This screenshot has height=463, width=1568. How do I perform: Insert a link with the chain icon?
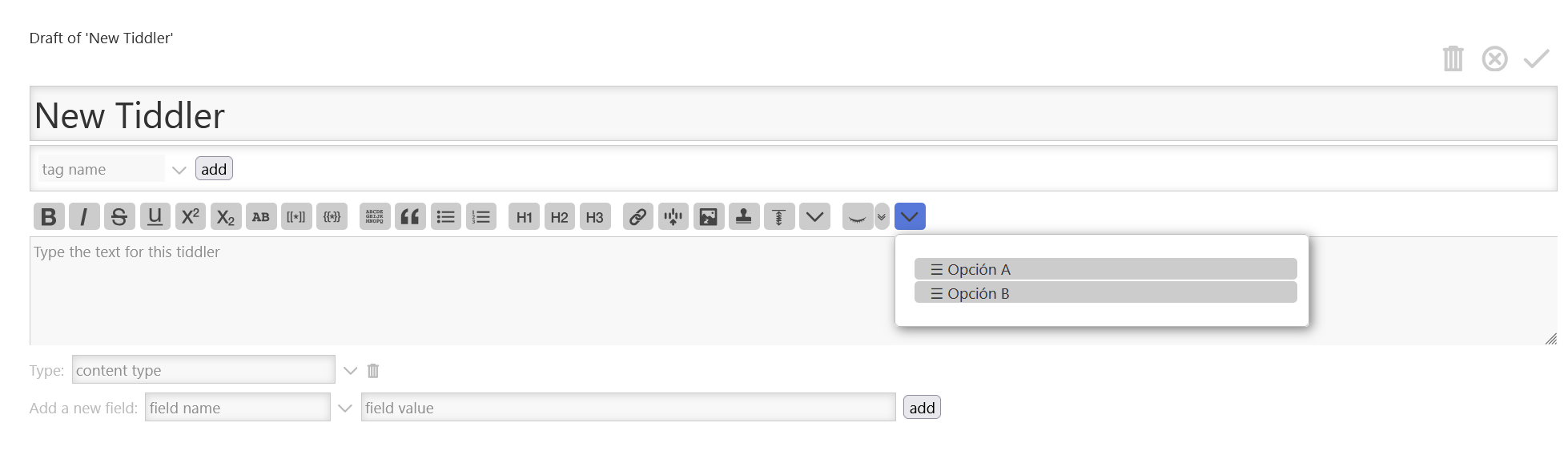coord(638,216)
